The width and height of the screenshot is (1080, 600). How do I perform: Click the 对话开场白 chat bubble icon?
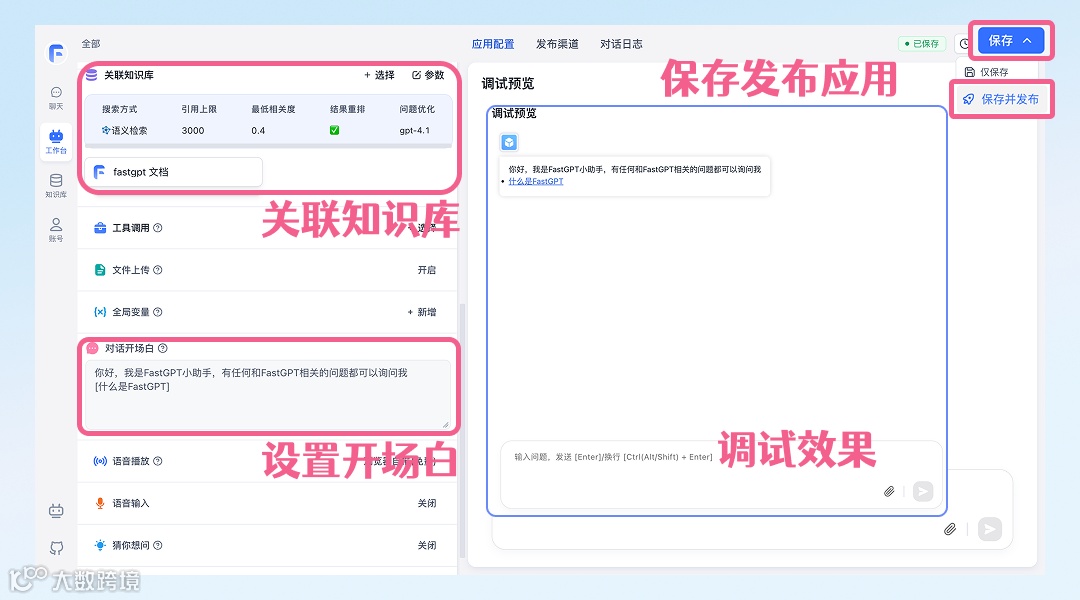[93, 349]
